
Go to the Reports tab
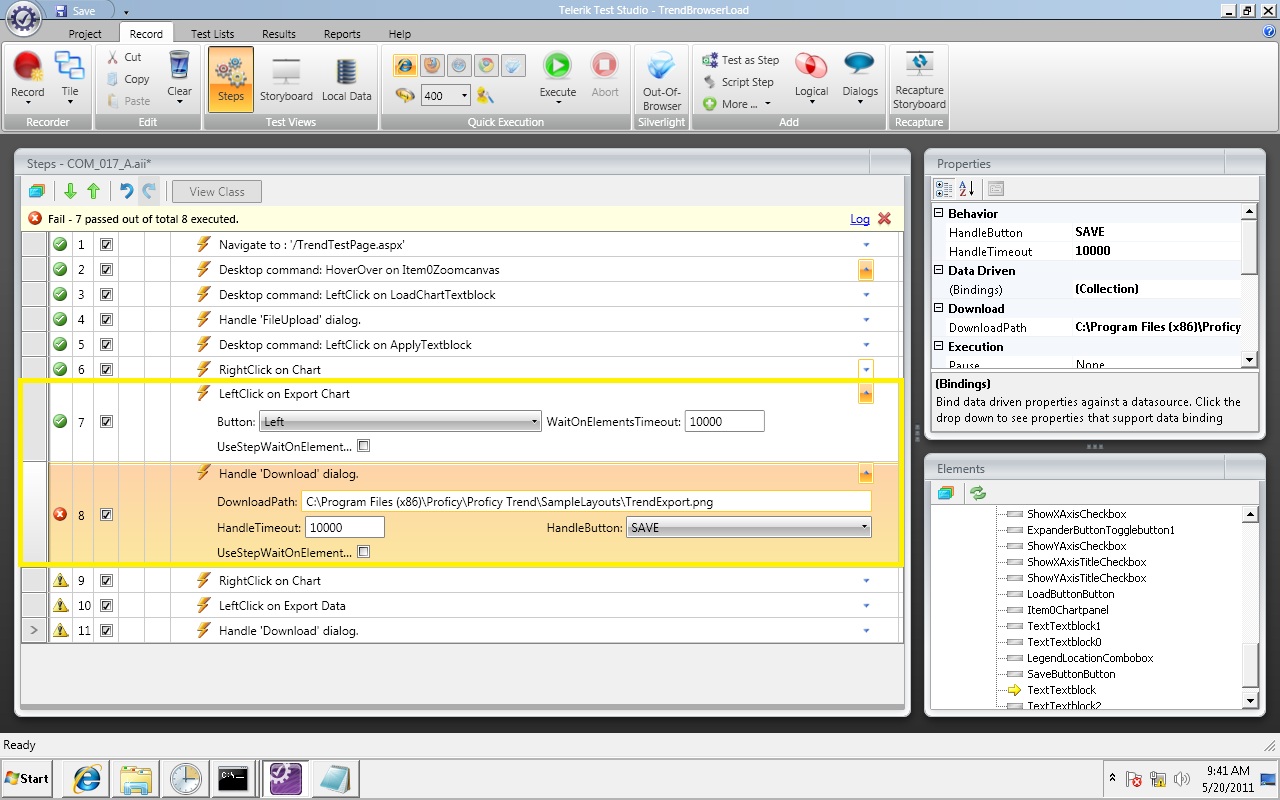(x=342, y=34)
